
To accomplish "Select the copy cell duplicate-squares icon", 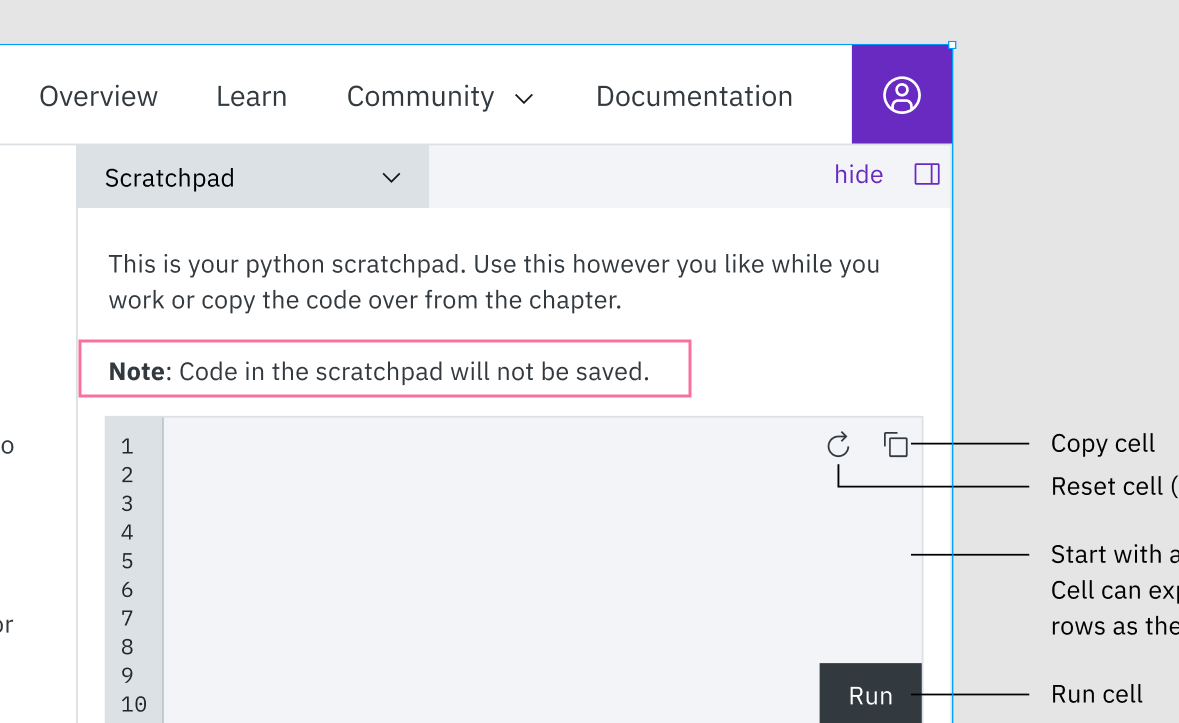I will pos(895,444).
